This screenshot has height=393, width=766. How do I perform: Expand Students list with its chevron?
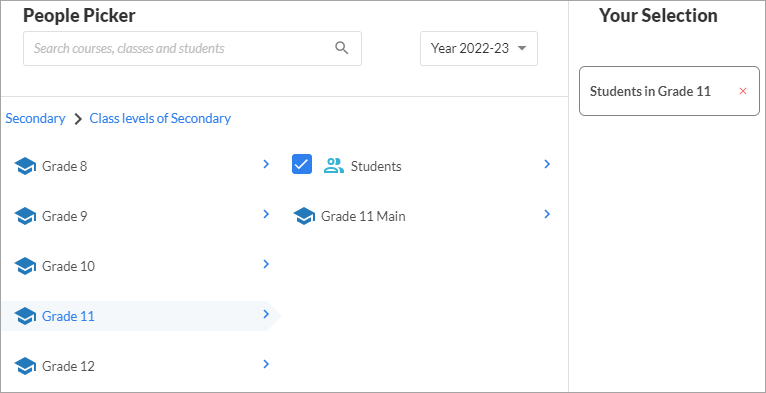pyautogui.click(x=547, y=164)
